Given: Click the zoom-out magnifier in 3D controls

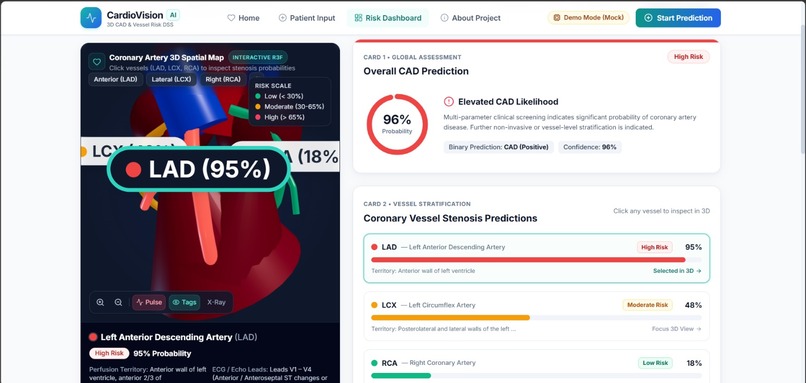Looking at the screenshot, I should point(118,302).
